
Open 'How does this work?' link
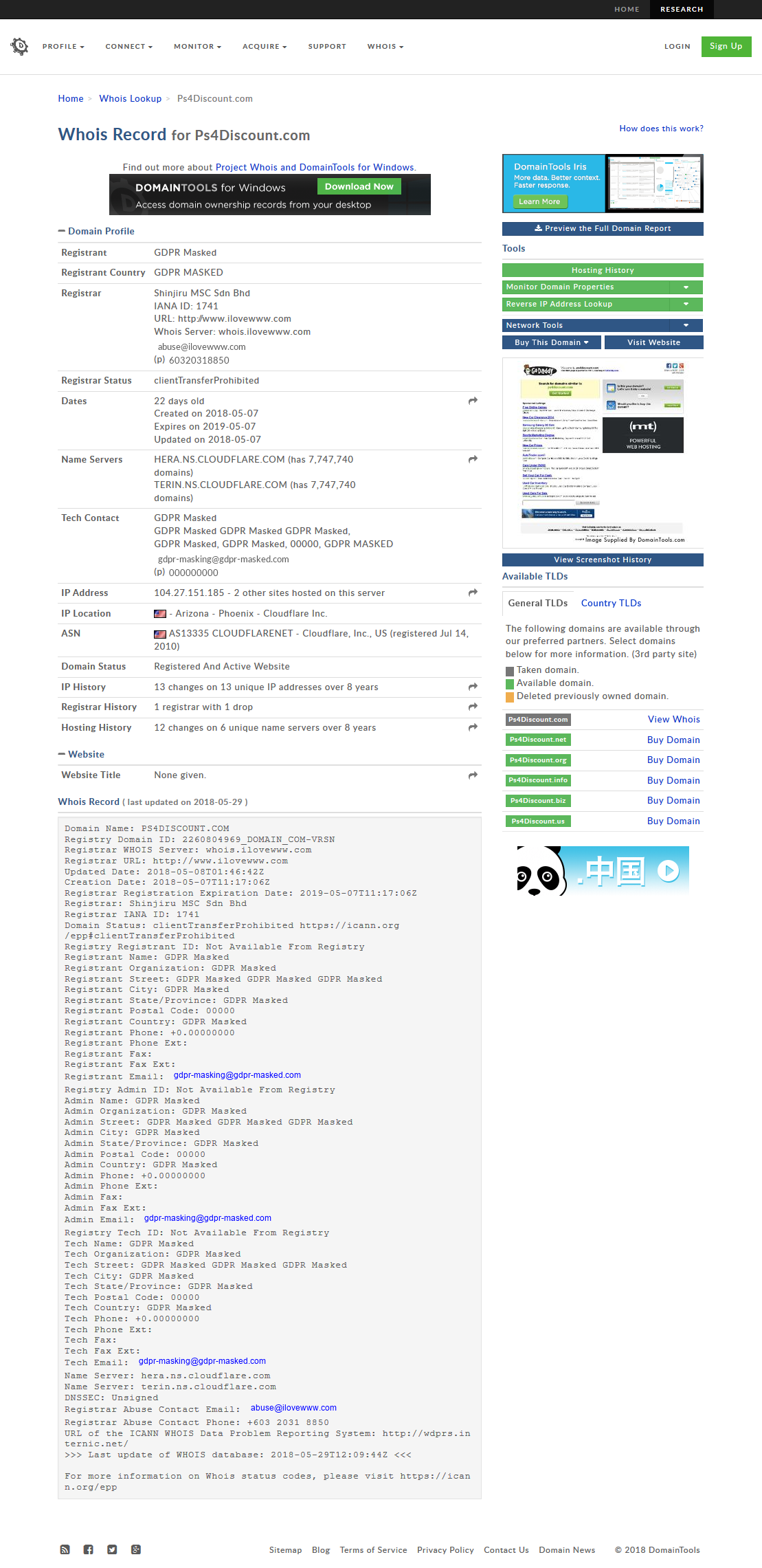[x=661, y=129]
